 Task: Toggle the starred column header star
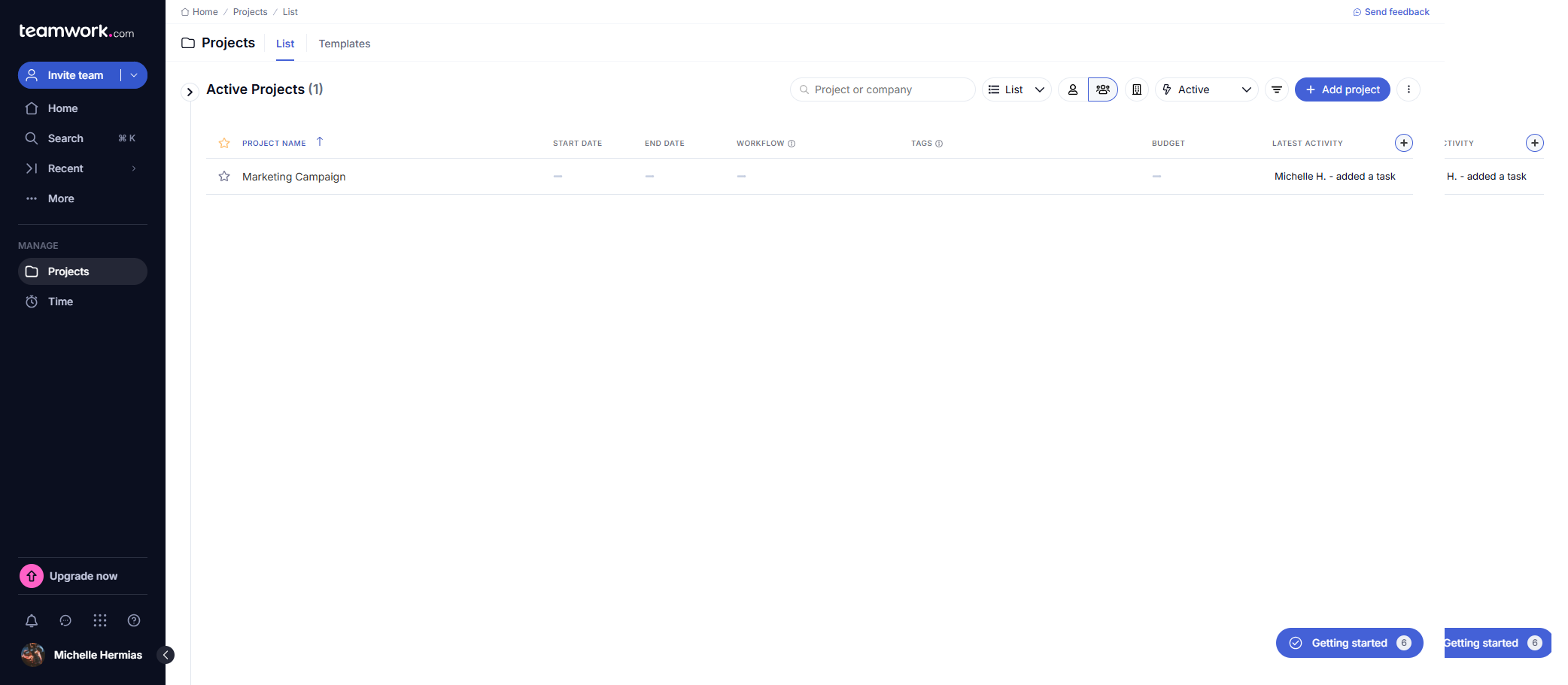[224, 143]
